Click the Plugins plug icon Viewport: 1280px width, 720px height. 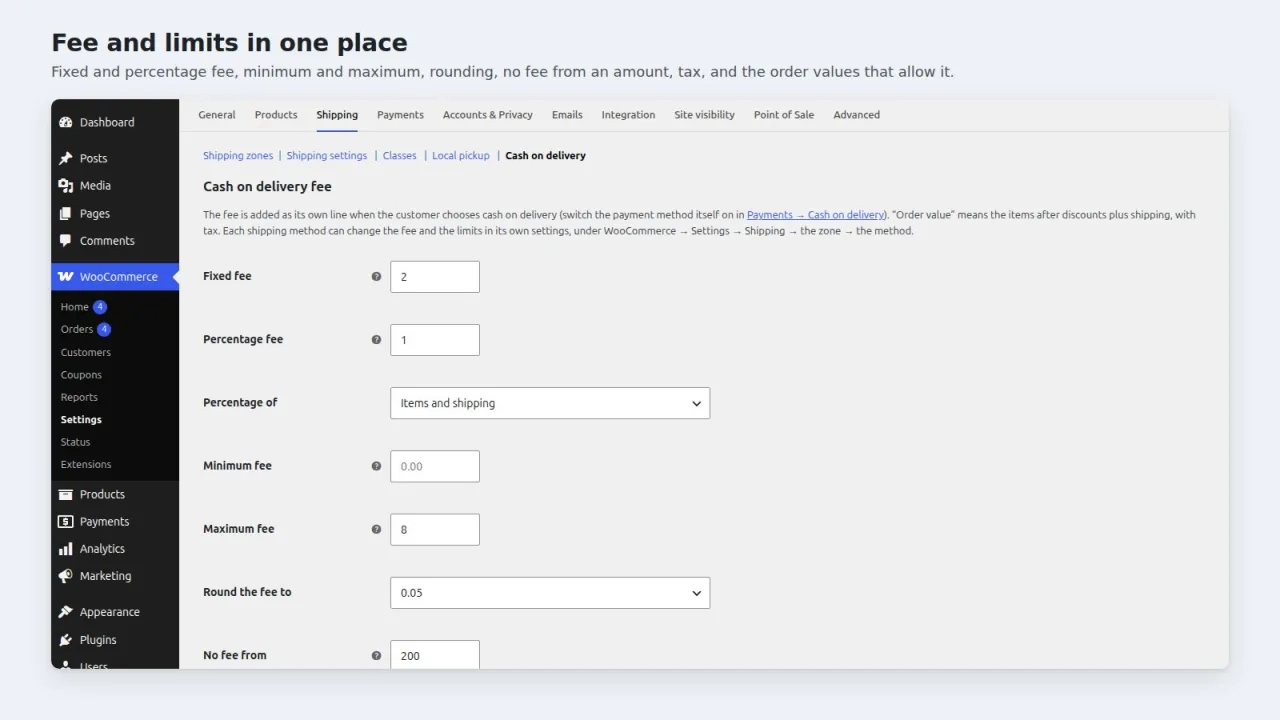(66, 640)
